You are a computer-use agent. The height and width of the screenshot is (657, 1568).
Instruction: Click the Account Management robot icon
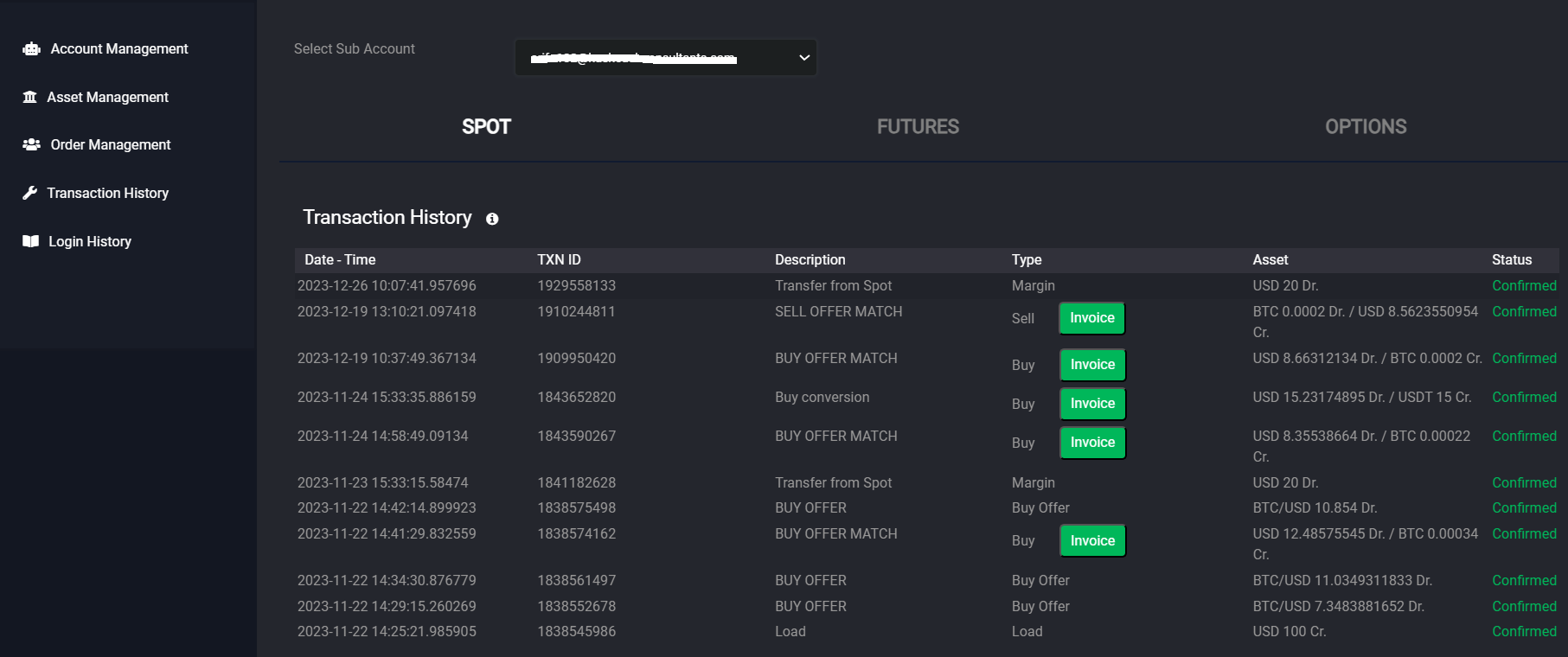pos(31,49)
